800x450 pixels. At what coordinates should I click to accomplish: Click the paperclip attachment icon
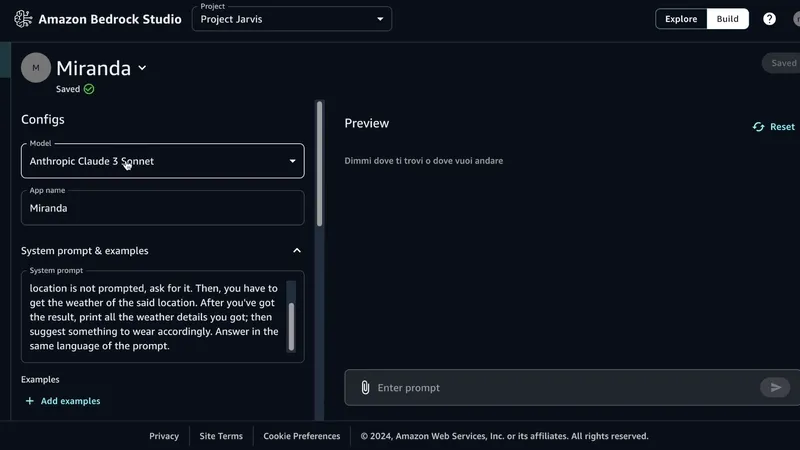click(365, 388)
